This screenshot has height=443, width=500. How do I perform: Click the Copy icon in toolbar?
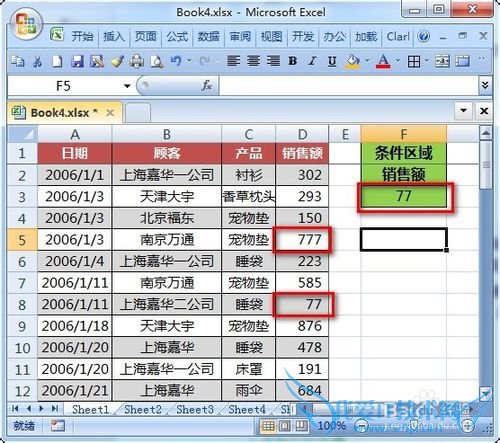17,61
